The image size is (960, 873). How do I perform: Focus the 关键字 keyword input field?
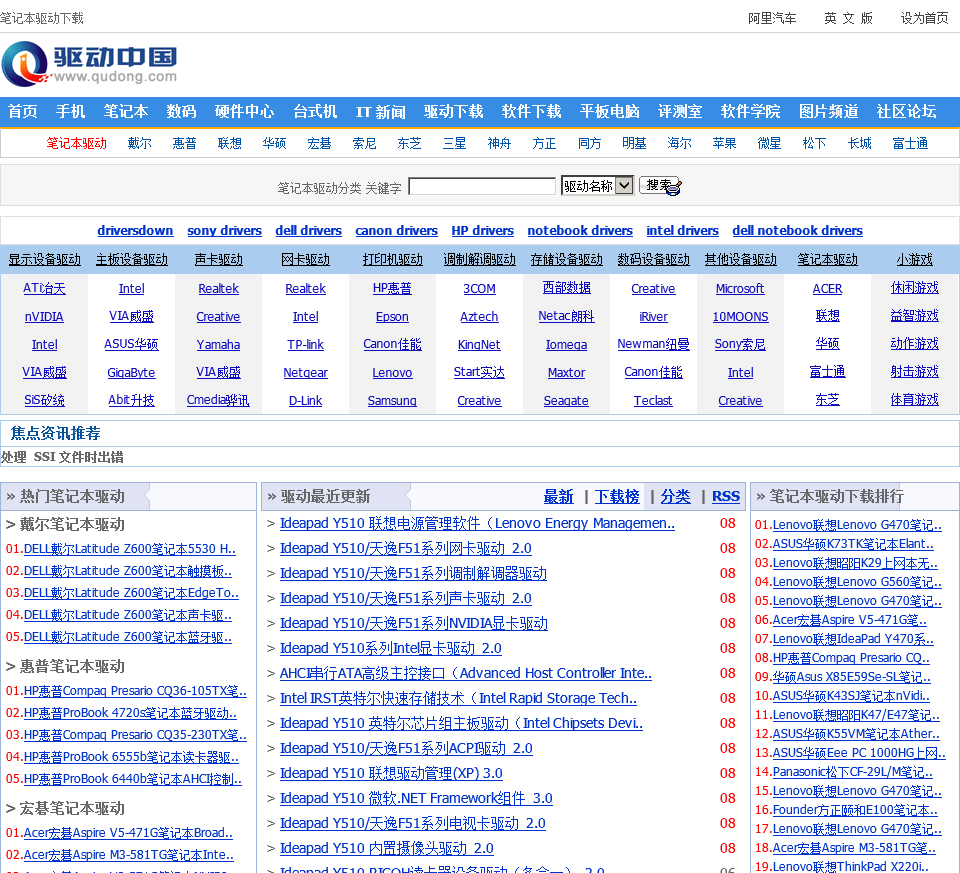click(482, 186)
